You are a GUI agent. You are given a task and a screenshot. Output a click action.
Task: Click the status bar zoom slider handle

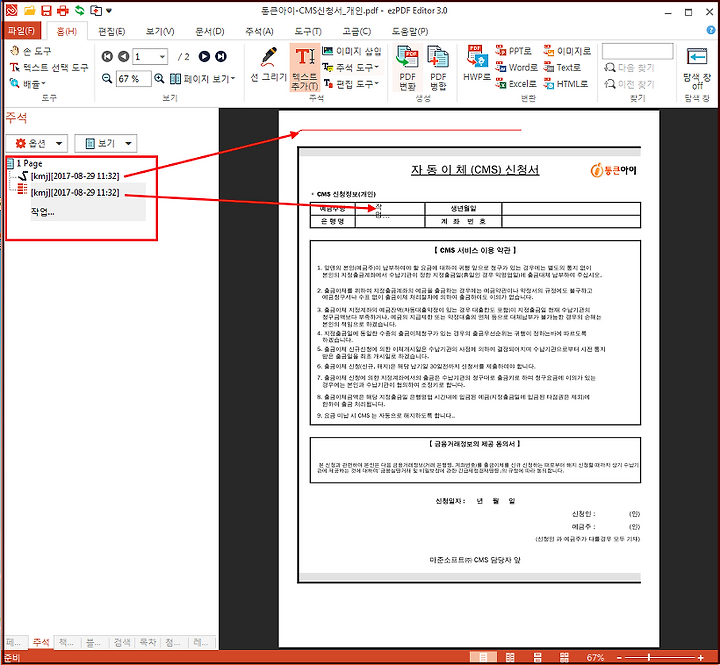point(648,658)
